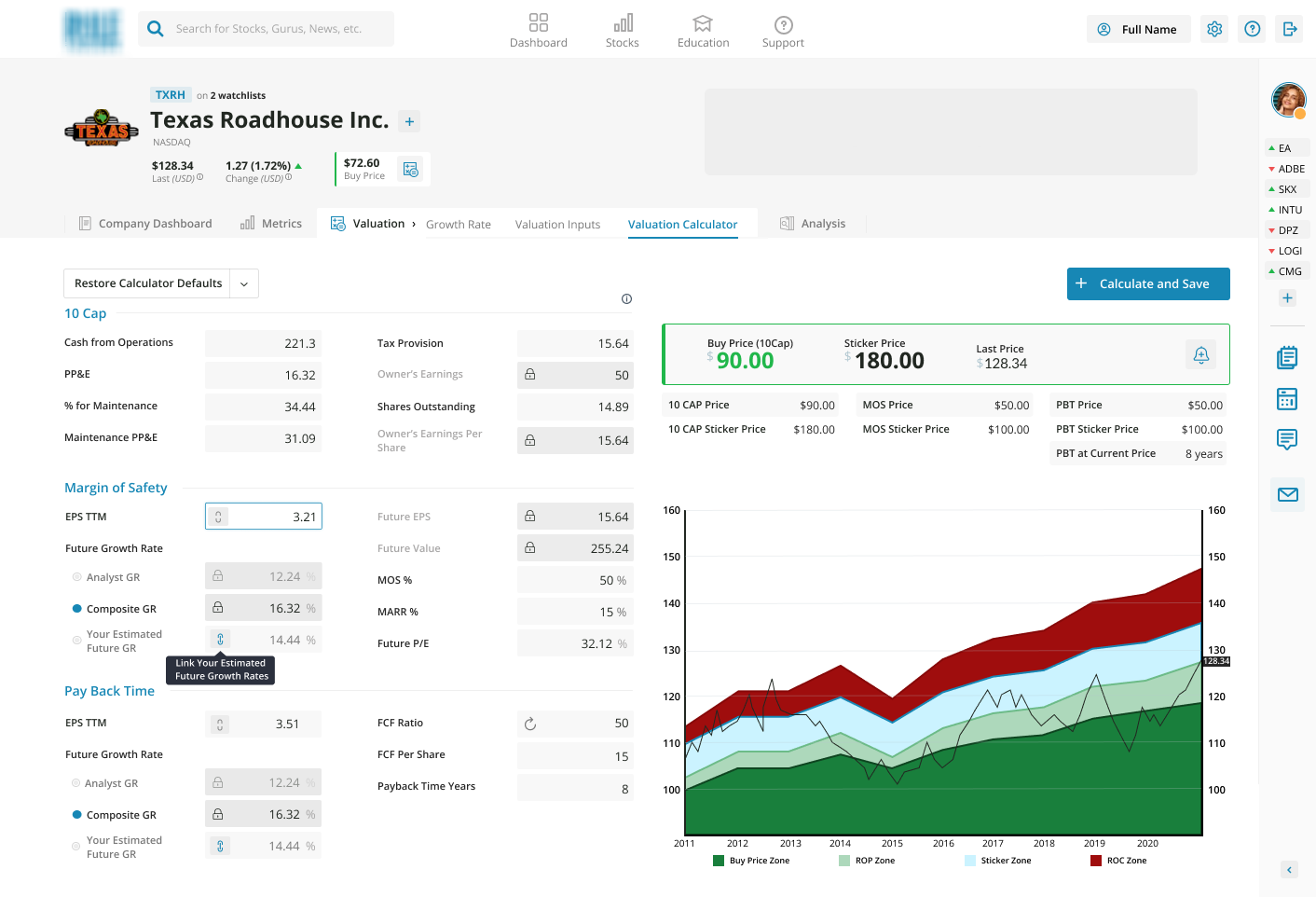
Task: Click the help question mark icon
Action: click(x=1253, y=29)
